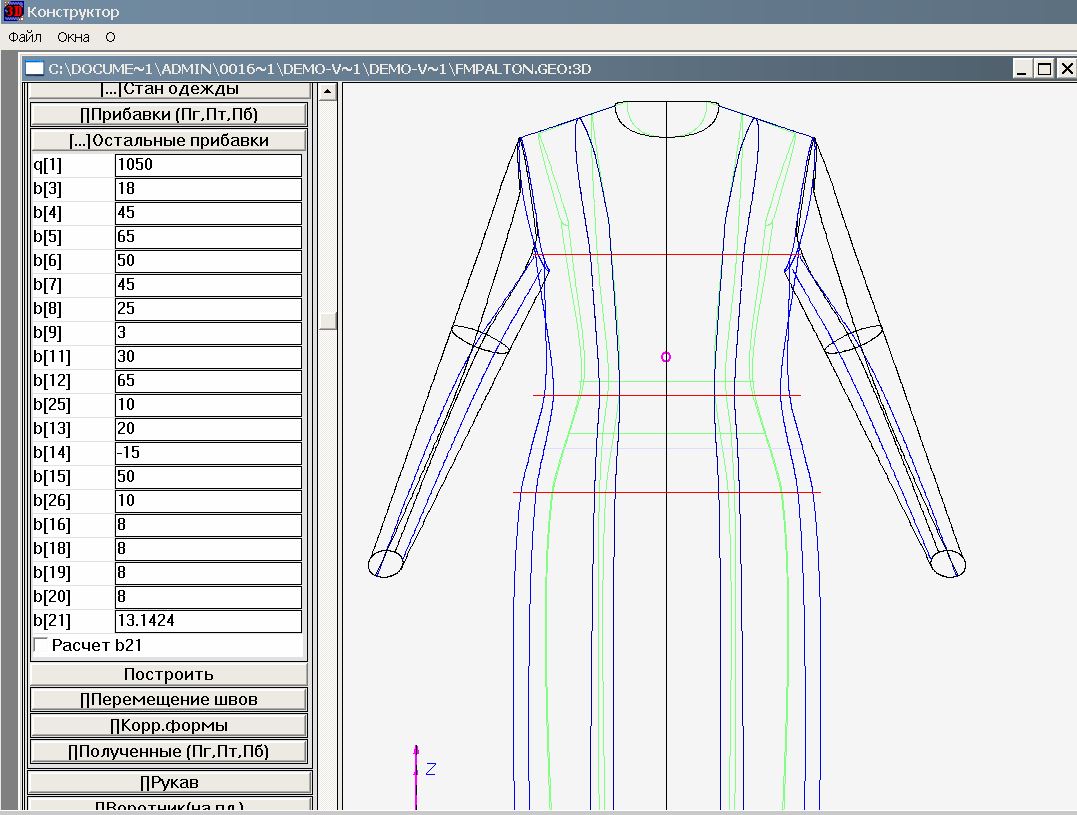Image resolution: width=1077 pixels, height=815 pixels.
Task: Select the b[21] field showing 13.1424
Action: click(x=208, y=621)
